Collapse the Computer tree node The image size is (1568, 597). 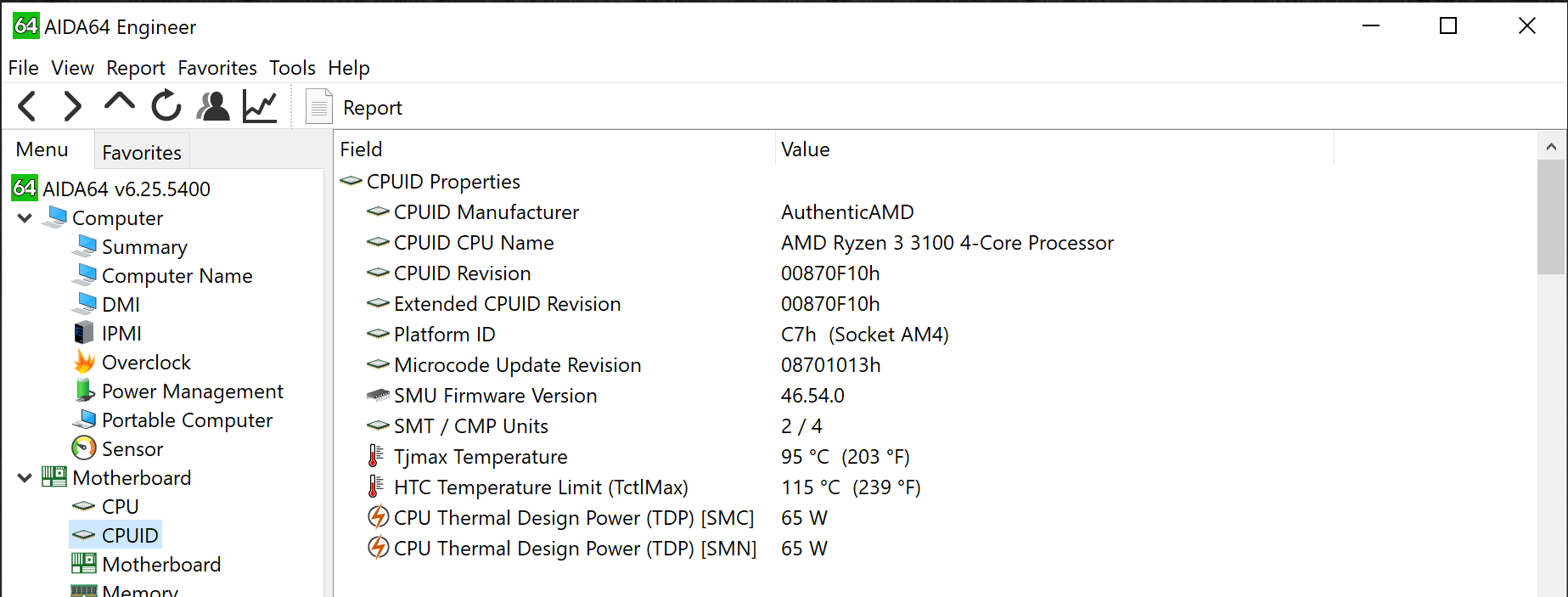25,218
